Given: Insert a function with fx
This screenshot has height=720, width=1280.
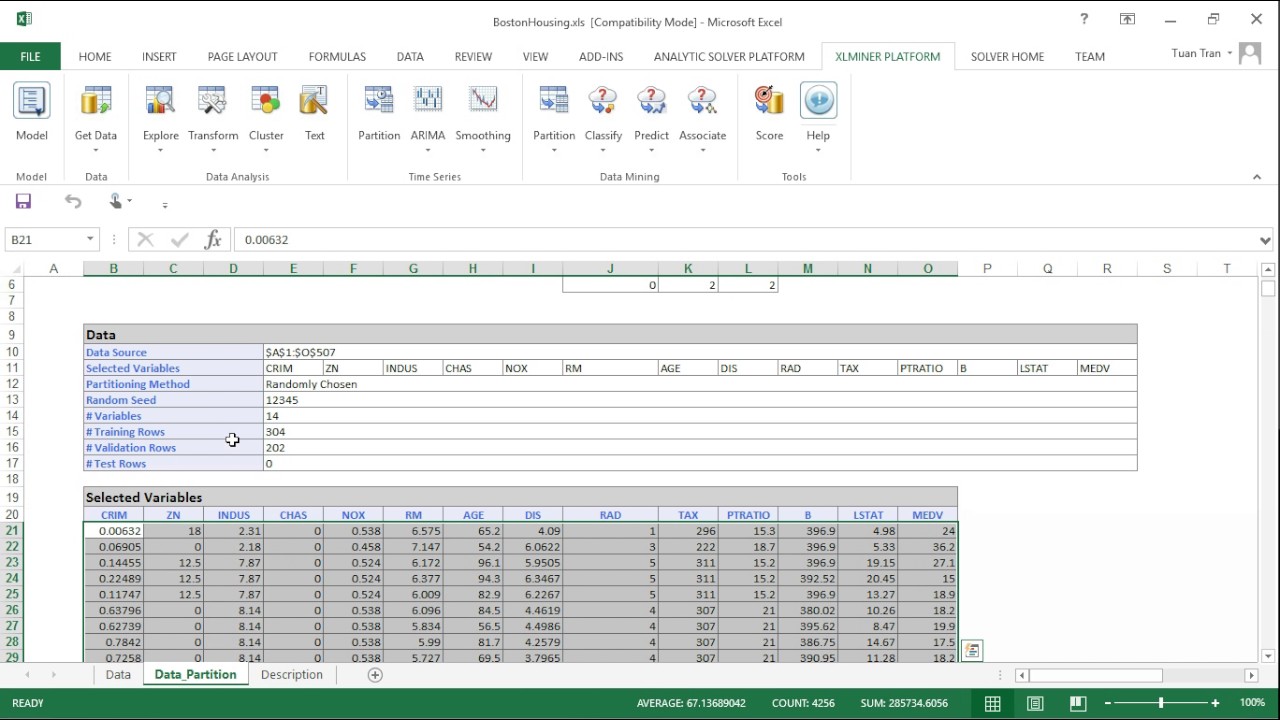Looking at the screenshot, I should (x=212, y=240).
